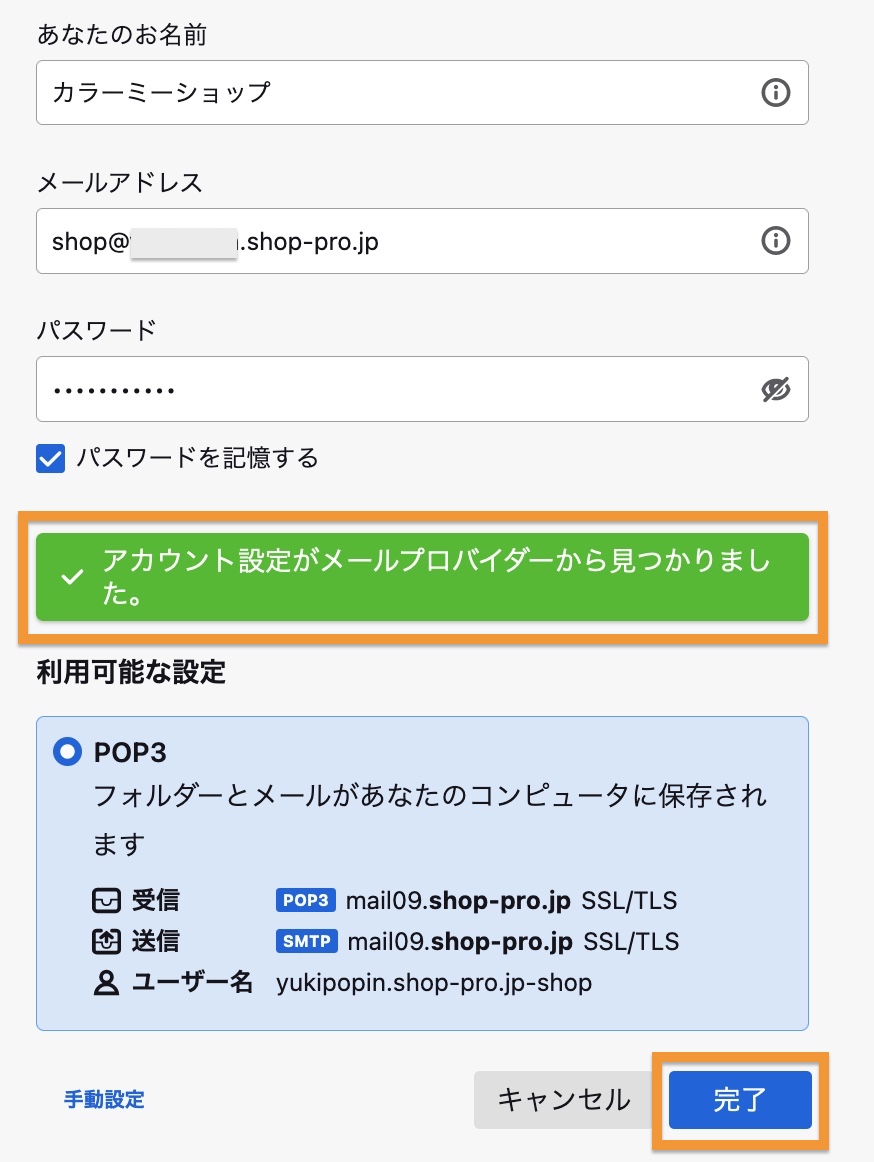874x1162 pixels.
Task: Toggle password visibility eye icon
Action: pos(775,389)
